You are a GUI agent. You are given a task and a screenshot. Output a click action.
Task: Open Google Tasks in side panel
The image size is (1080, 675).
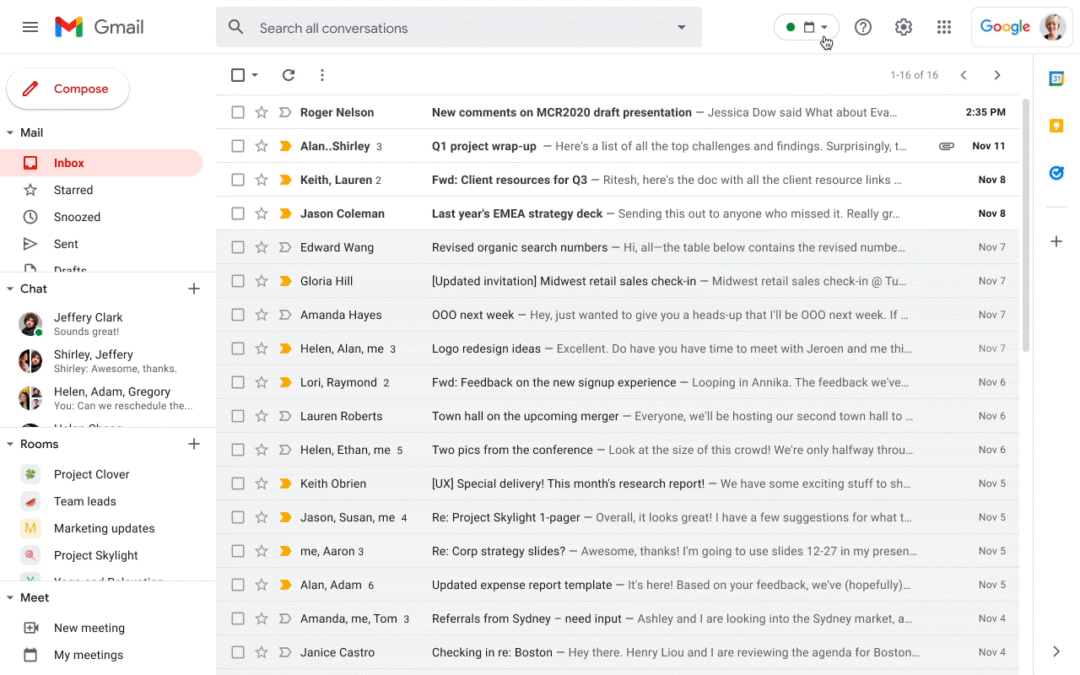(1056, 173)
